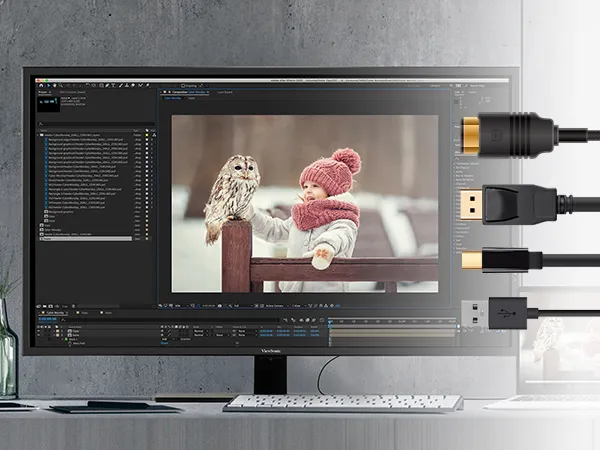
Task: Select the Clone Stamp tool
Action: point(127,85)
